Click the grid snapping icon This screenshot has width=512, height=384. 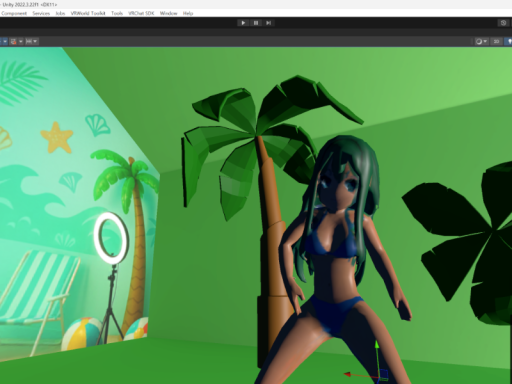coord(13,41)
